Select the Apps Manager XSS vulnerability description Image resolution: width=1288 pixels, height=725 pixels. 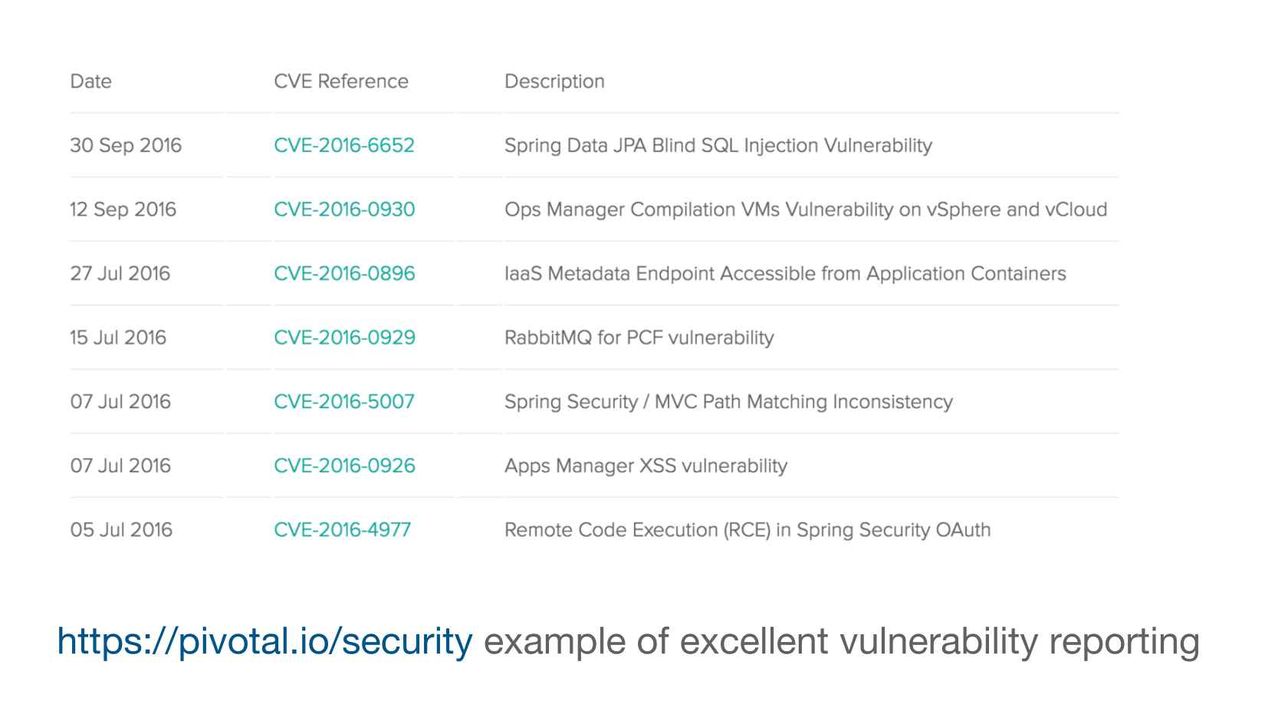click(x=646, y=465)
